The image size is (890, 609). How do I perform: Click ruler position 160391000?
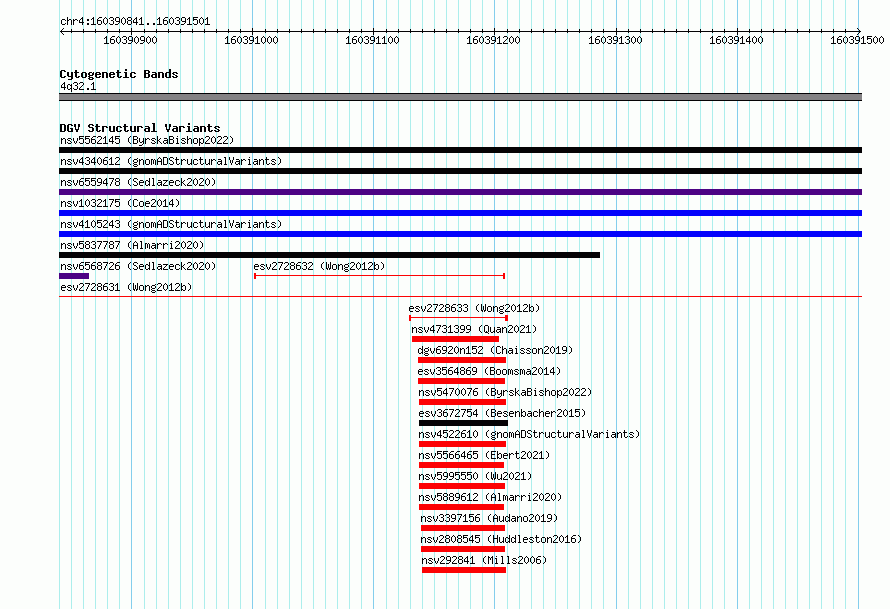coord(251,40)
